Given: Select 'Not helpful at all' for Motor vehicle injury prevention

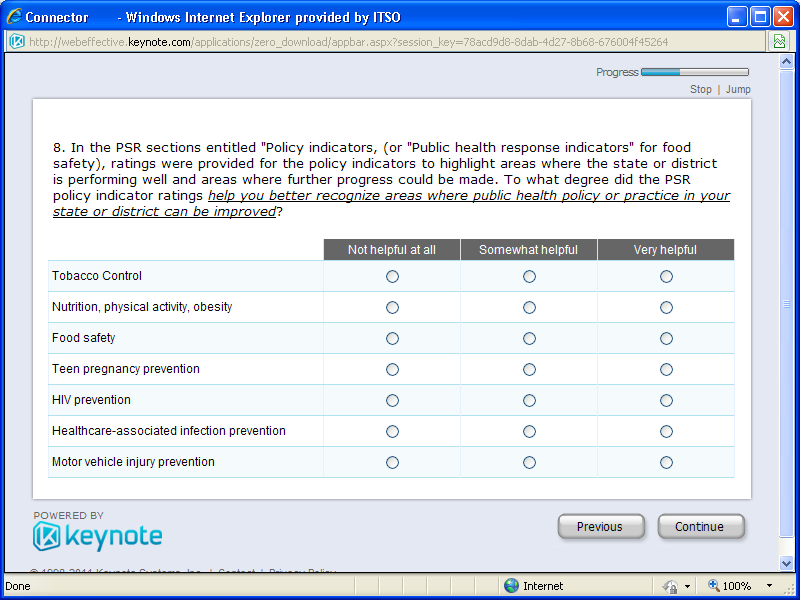Looking at the screenshot, I should [392, 462].
